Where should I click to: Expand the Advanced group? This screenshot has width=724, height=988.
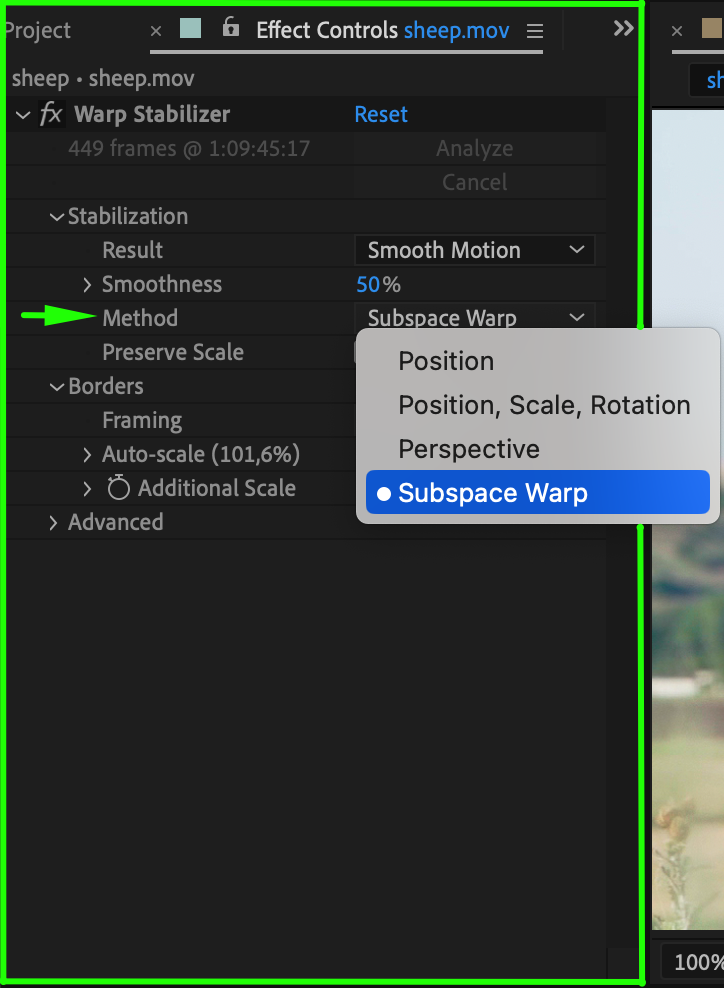(x=54, y=523)
